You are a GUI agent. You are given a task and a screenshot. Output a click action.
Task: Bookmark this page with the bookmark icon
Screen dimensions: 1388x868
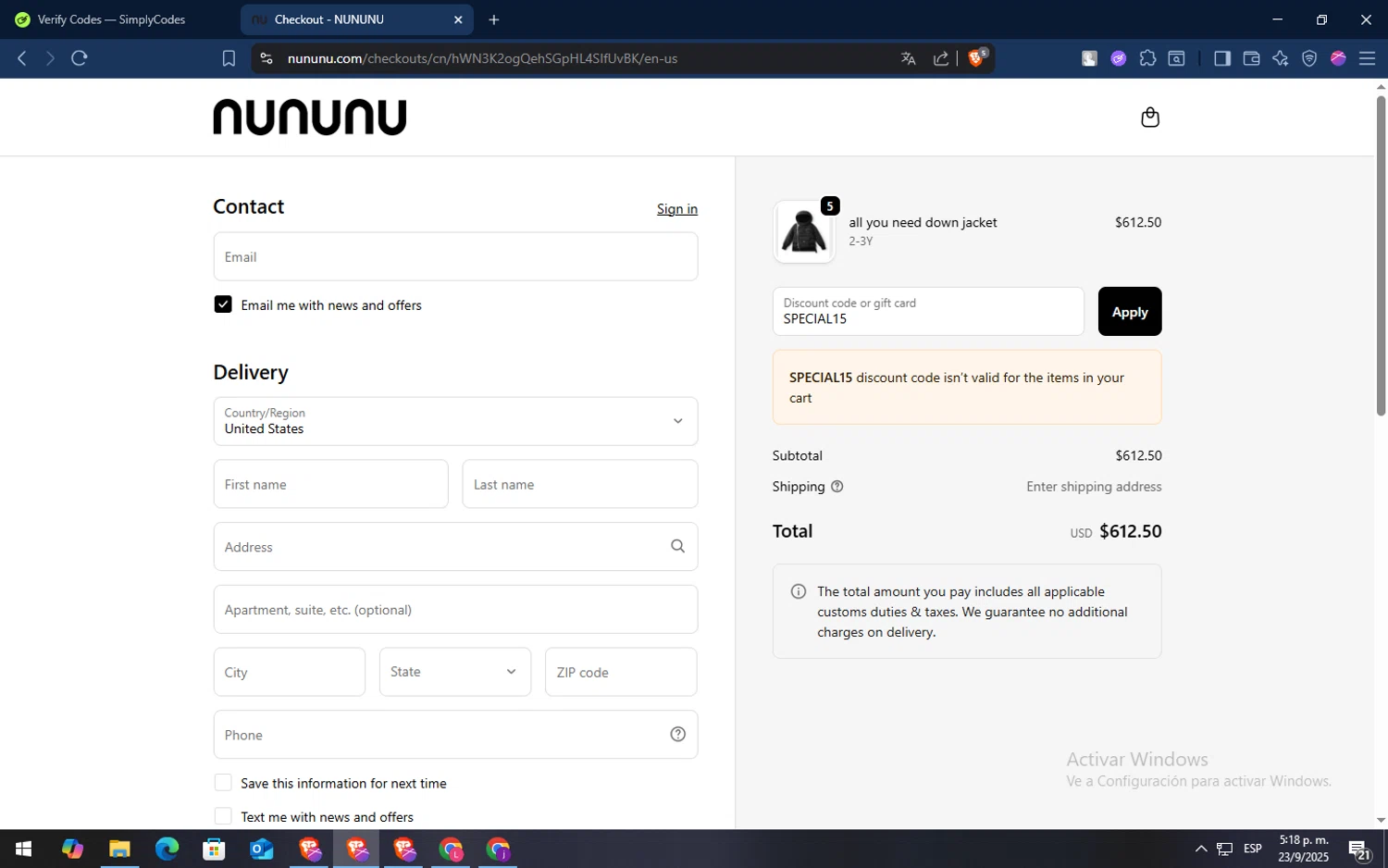(229, 58)
